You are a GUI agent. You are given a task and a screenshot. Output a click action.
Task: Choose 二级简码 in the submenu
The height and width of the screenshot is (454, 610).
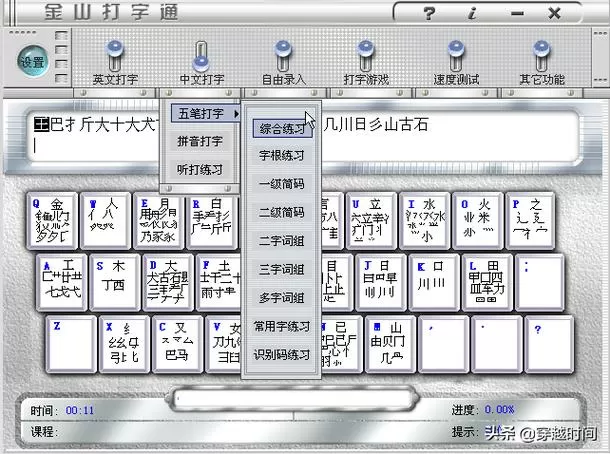point(282,212)
